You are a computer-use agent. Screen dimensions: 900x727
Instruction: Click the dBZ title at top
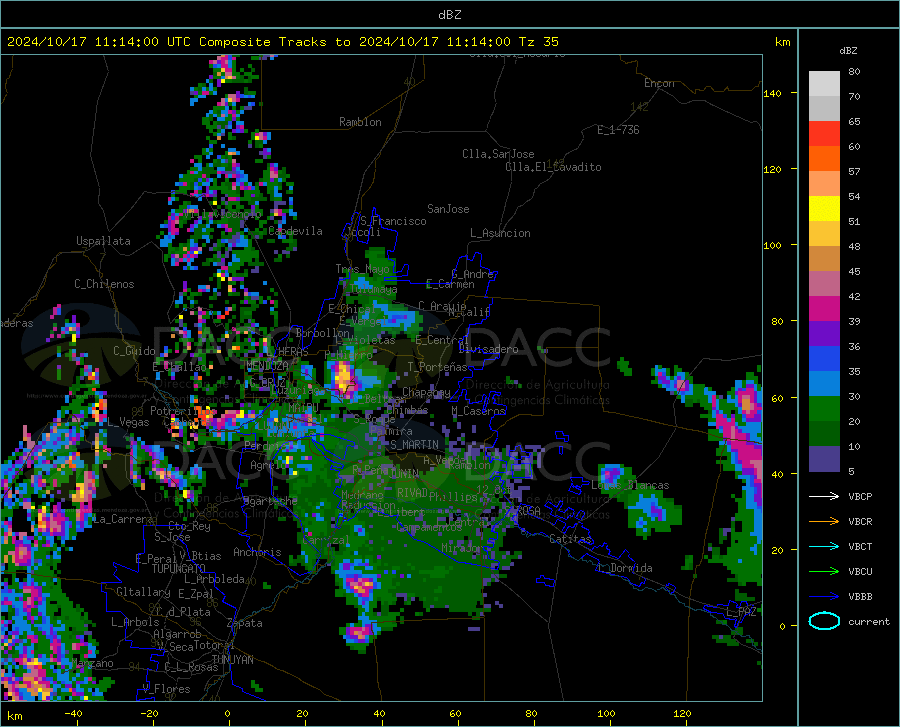tap(449, 15)
